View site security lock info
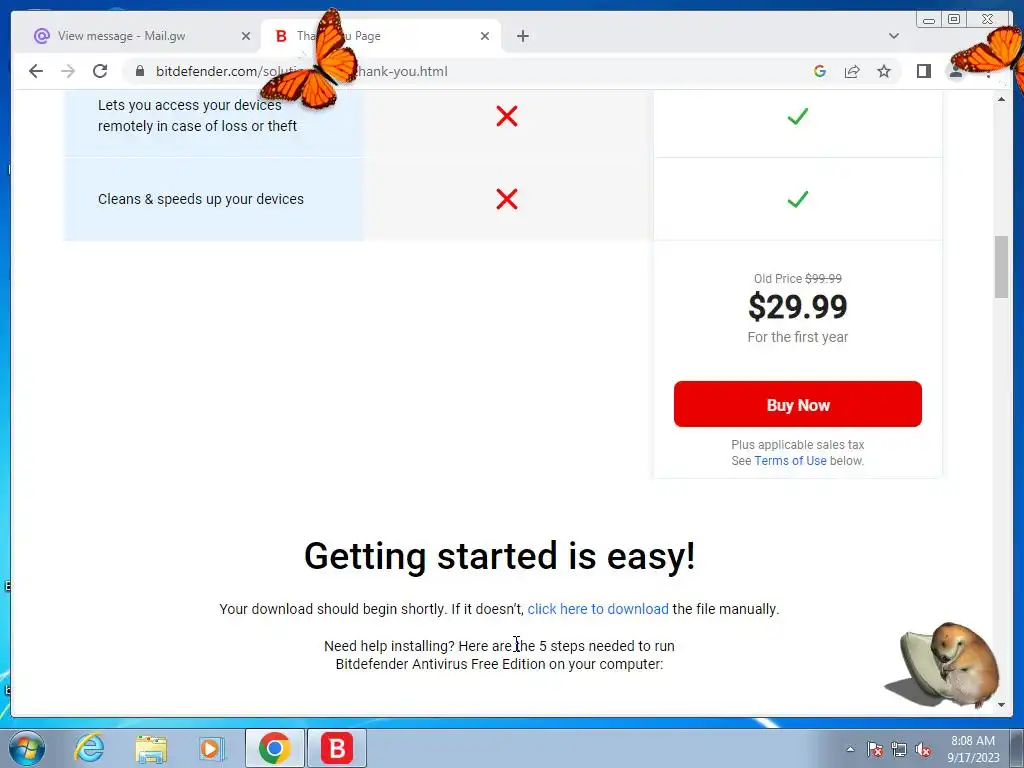The width and height of the screenshot is (1024, 768). [140, 71]
